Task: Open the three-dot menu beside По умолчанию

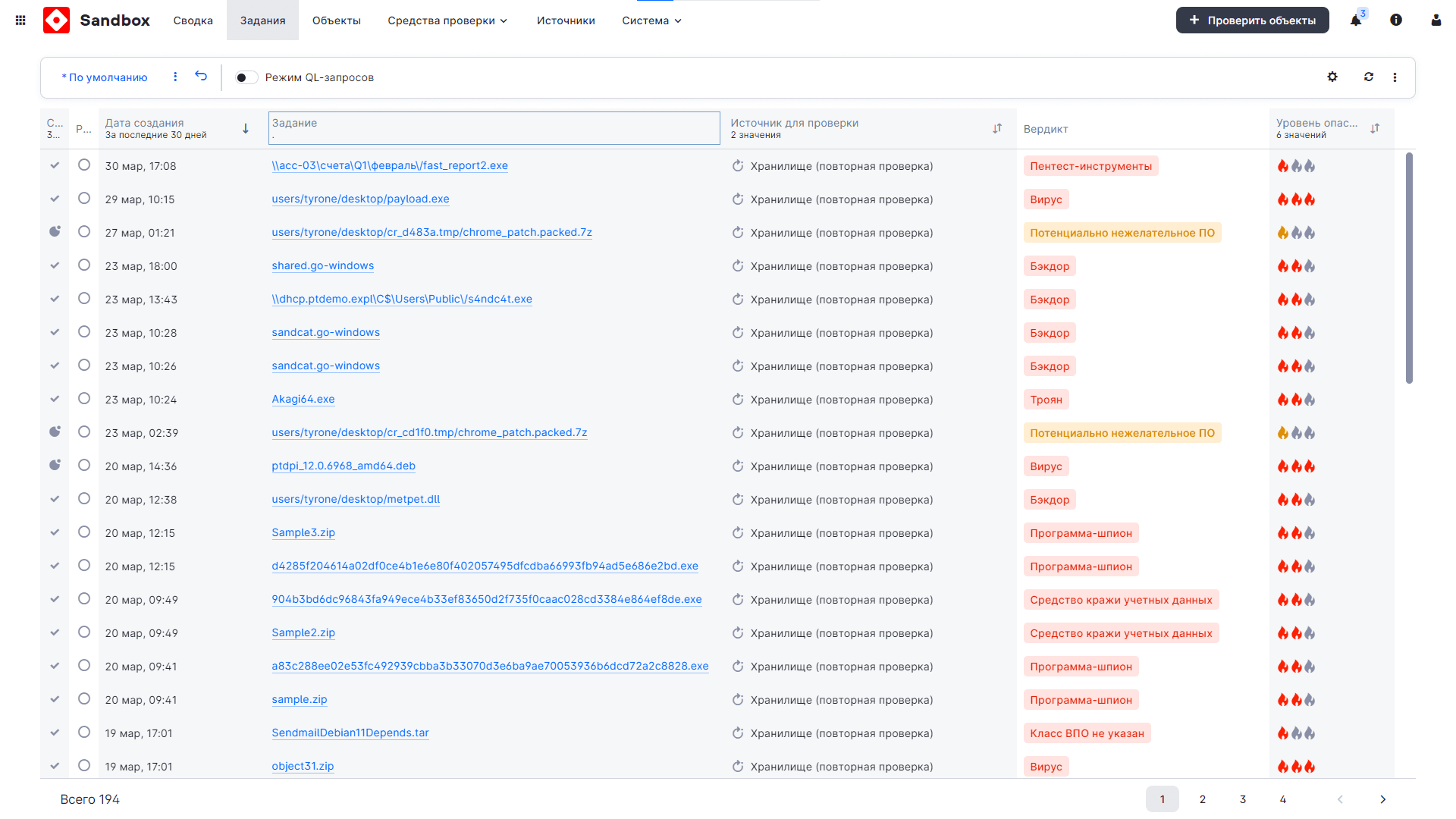Action: 175,77
